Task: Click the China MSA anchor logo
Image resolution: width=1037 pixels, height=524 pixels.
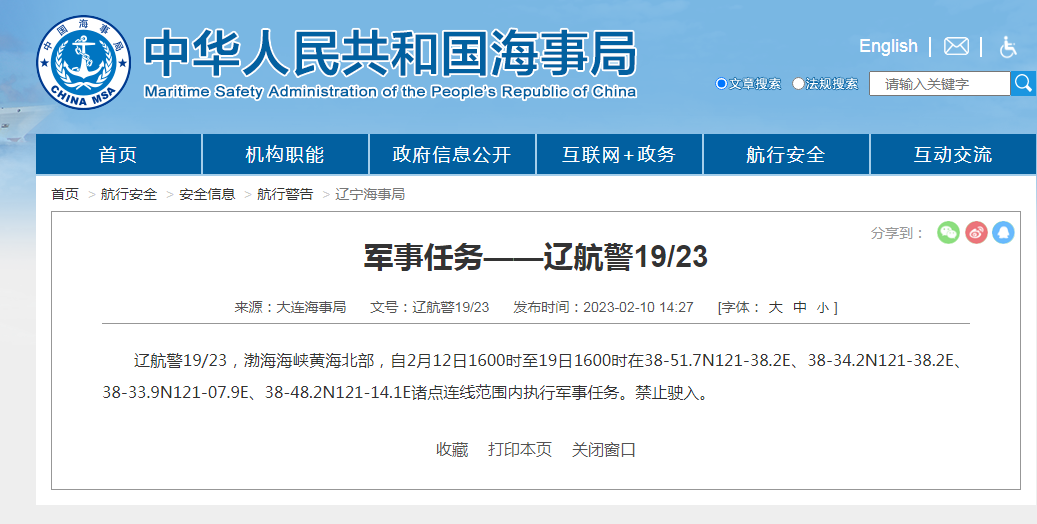Action: (x=84, y=62)
